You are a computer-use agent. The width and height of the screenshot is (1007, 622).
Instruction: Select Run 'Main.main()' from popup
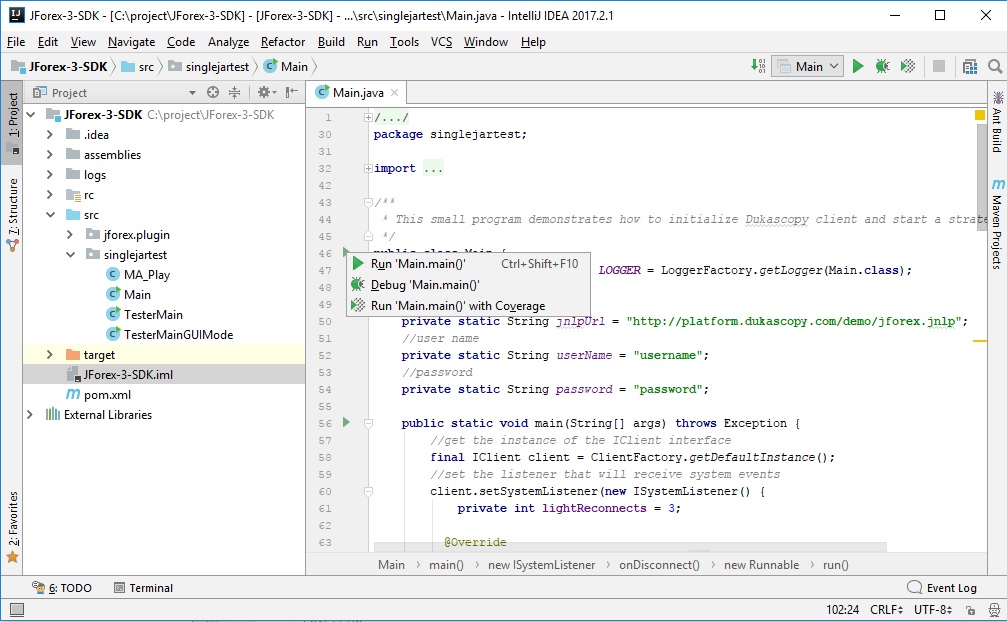[x=468, y=264]
